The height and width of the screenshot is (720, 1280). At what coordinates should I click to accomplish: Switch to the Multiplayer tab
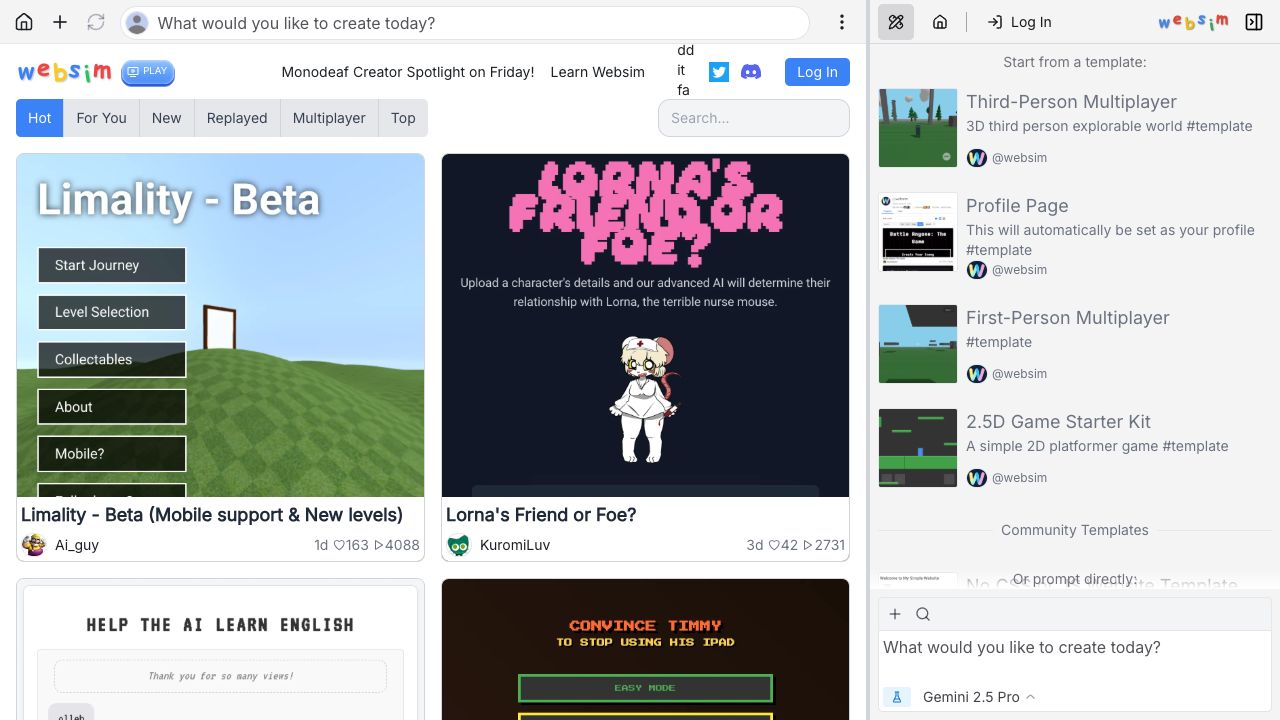click(328, 118)
